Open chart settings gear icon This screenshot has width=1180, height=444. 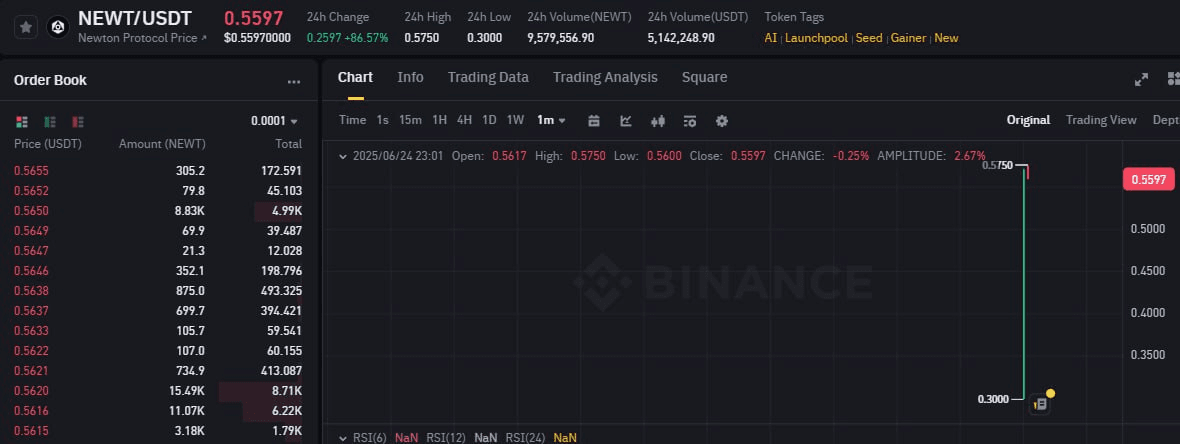[722, 120]
